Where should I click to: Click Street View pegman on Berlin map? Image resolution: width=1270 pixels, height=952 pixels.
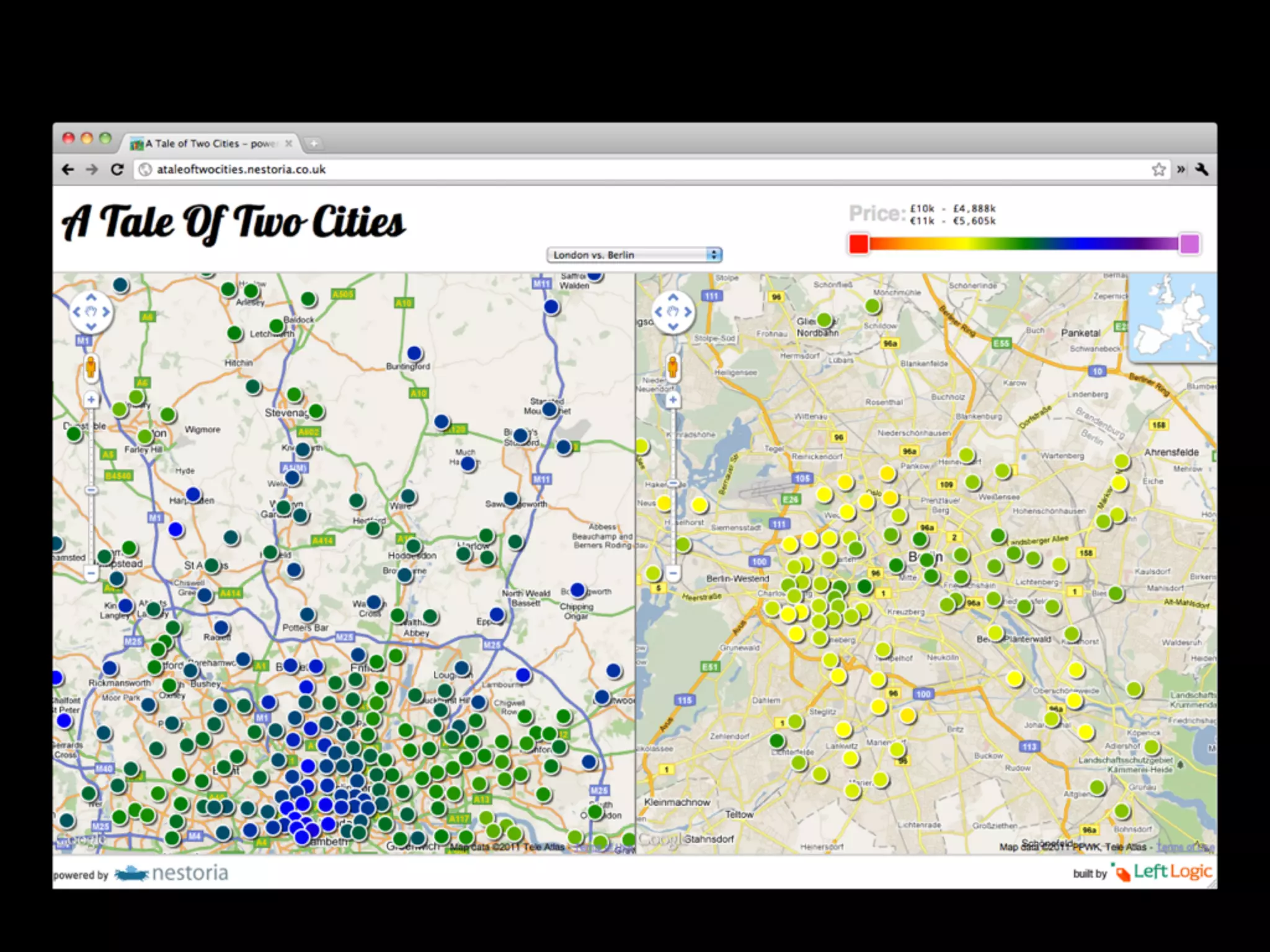pos(673,368)
